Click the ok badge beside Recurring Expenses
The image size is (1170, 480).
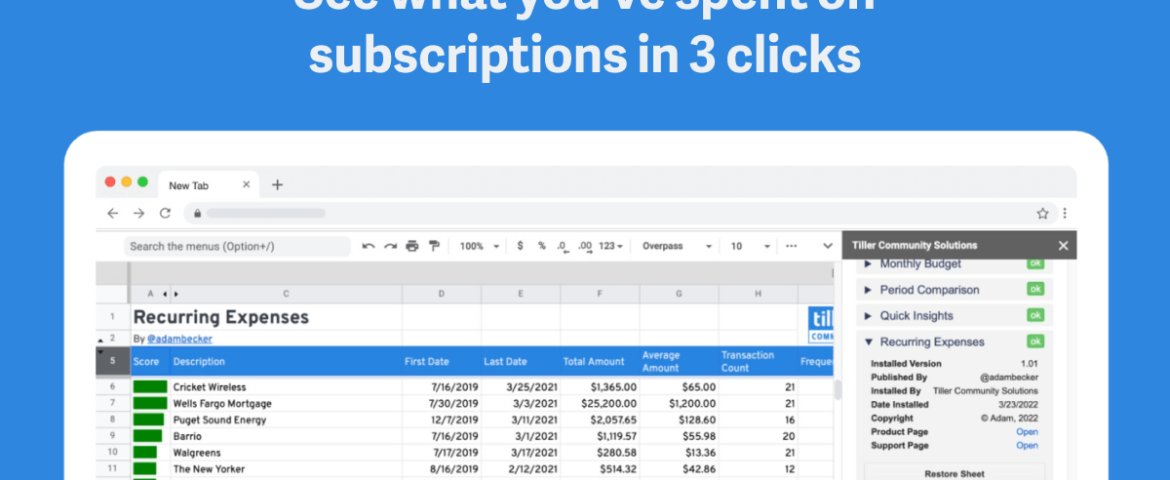point(1035,341)
